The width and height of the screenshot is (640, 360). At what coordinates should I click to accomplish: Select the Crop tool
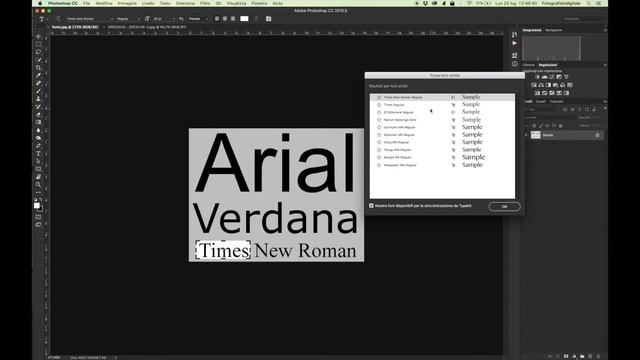[x=38, y=67]
